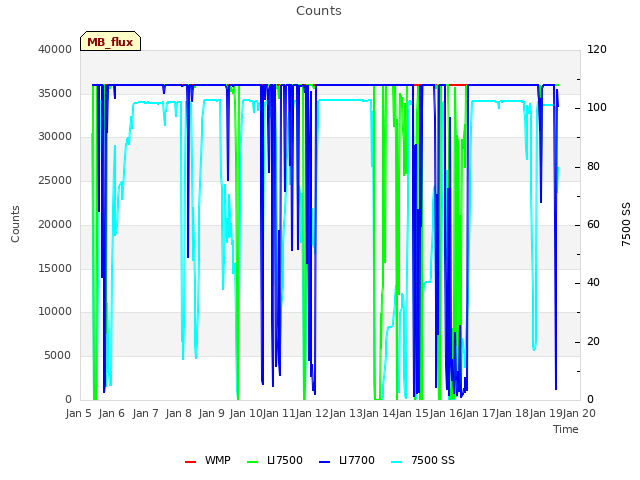This screenshot has height=480, width=640.
Task: Click the Jan 5 date tick label
Action: [x=78, y=413]
